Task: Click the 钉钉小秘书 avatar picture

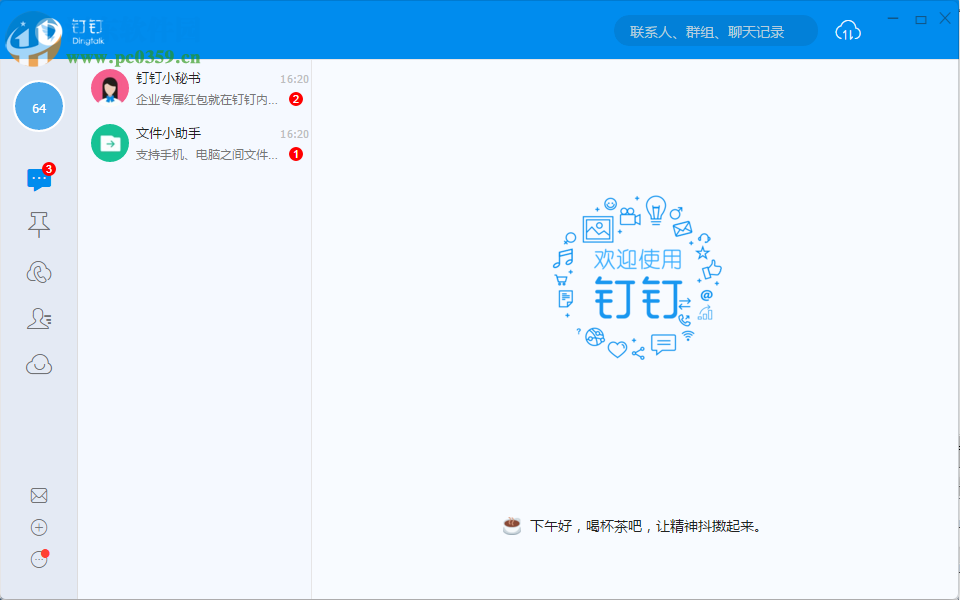Action: pyautogui.click(x=110, y=88)
